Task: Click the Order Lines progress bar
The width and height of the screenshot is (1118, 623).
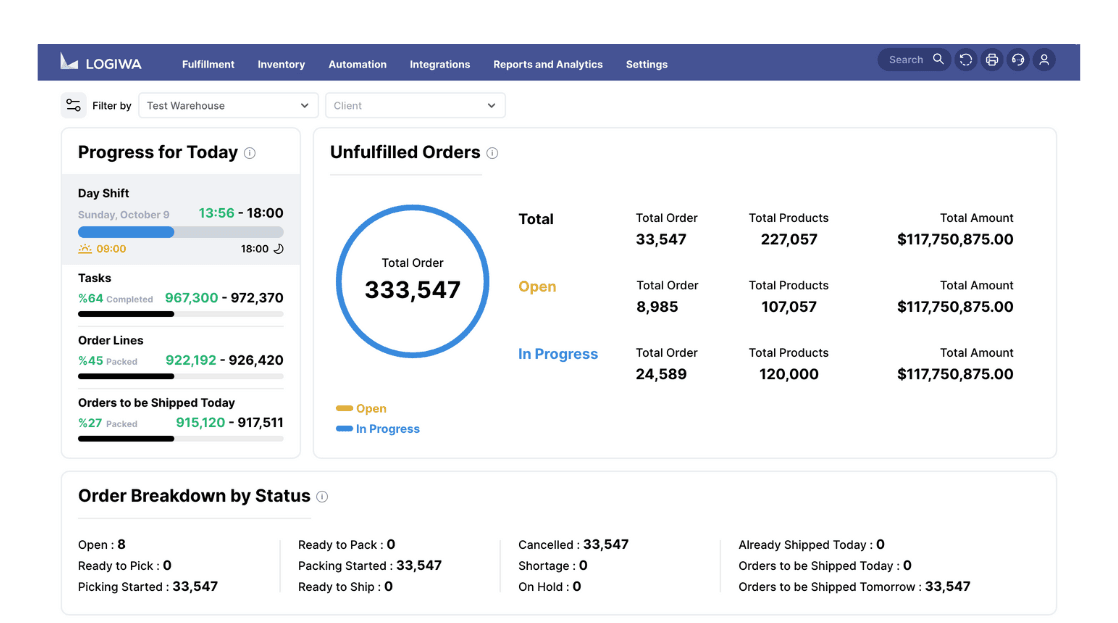Action: pos(180,376)
